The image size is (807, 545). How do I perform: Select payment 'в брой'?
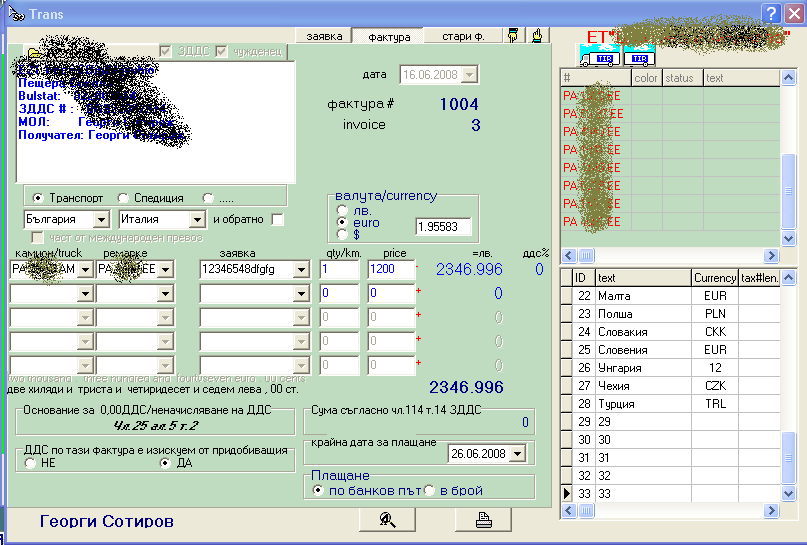tap(429, 490)
